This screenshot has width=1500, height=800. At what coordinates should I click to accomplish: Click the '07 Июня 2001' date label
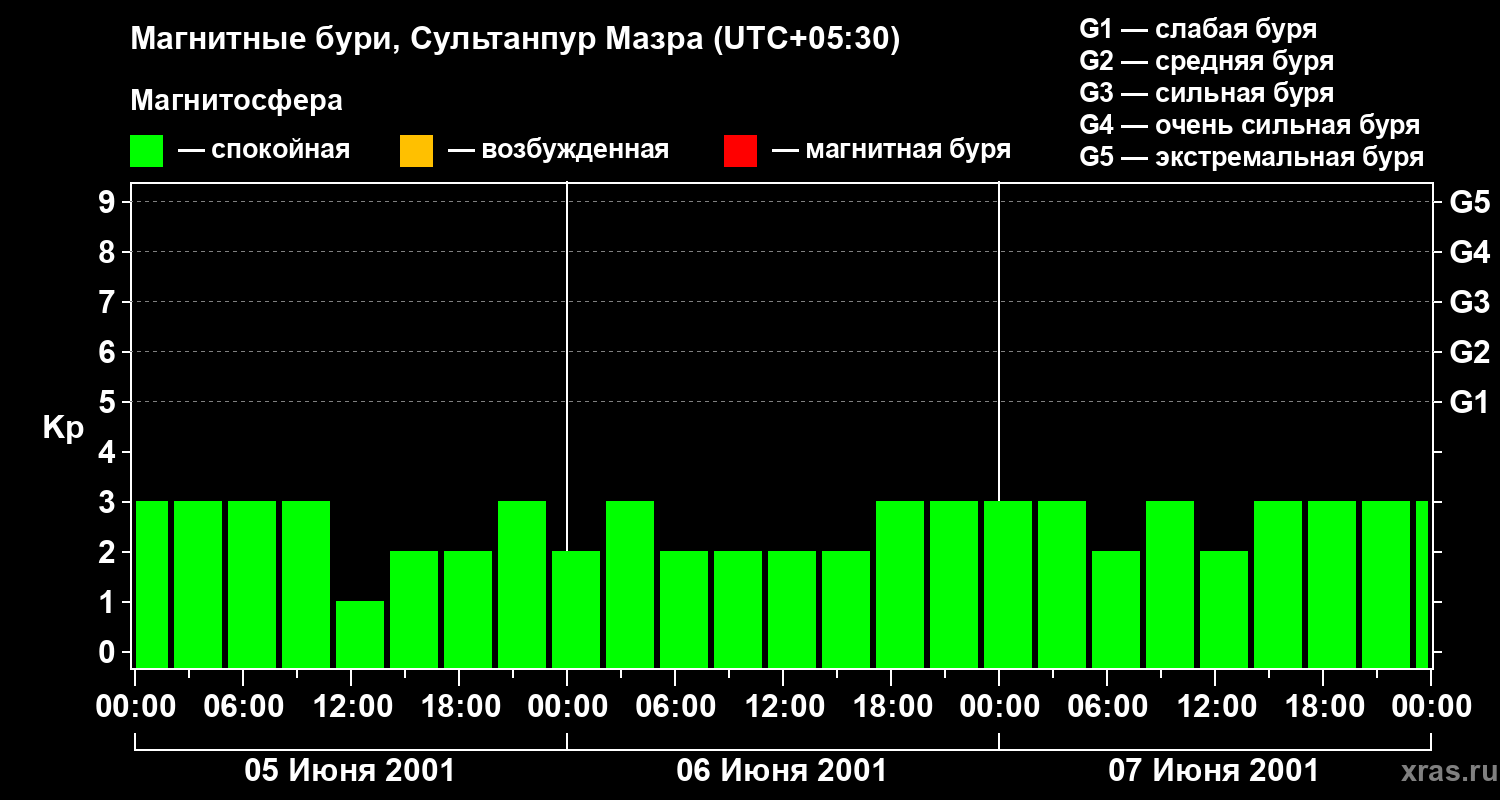(x=1214, y=771)
